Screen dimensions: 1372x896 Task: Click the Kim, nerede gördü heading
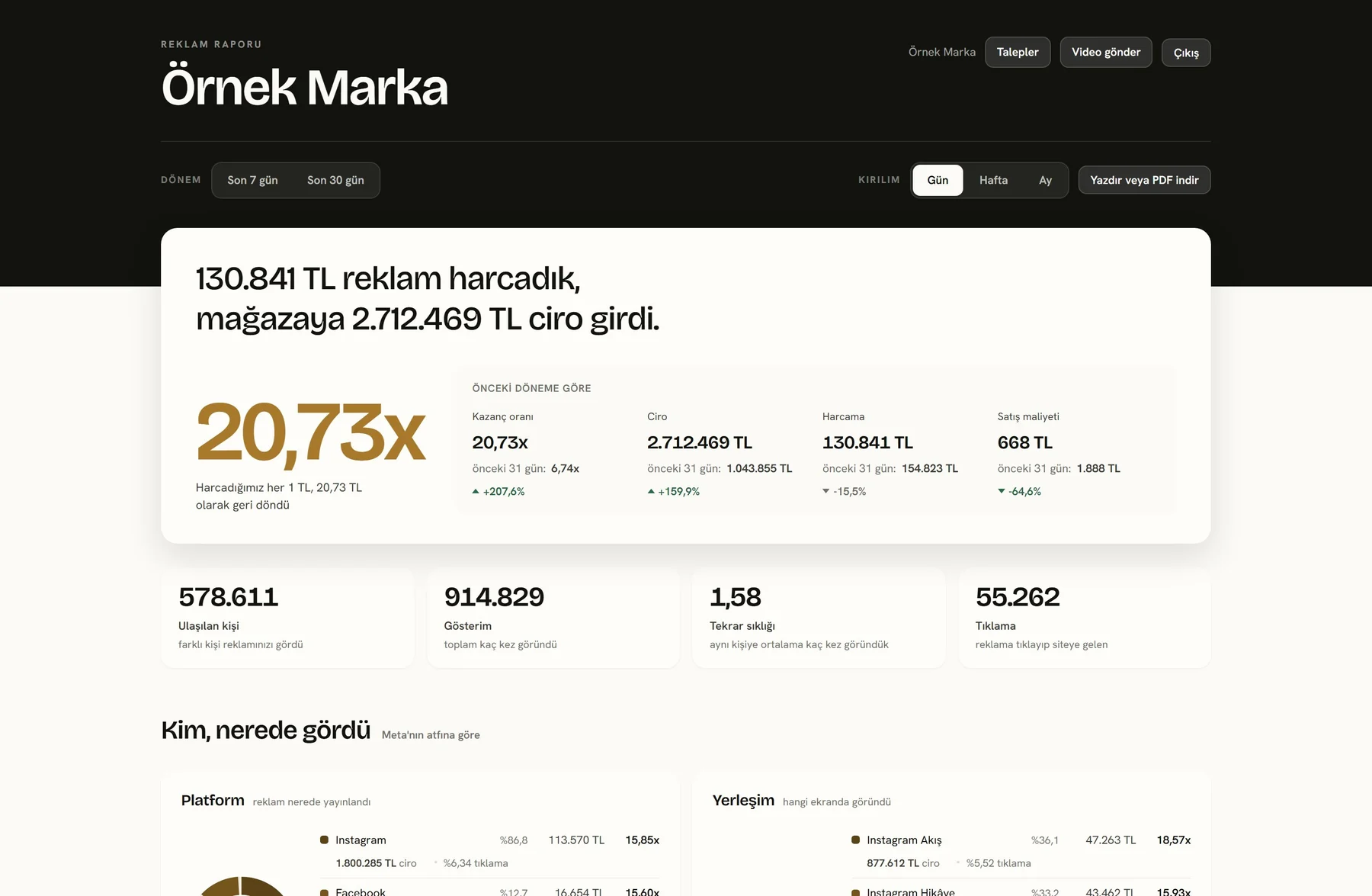[265, 730]
